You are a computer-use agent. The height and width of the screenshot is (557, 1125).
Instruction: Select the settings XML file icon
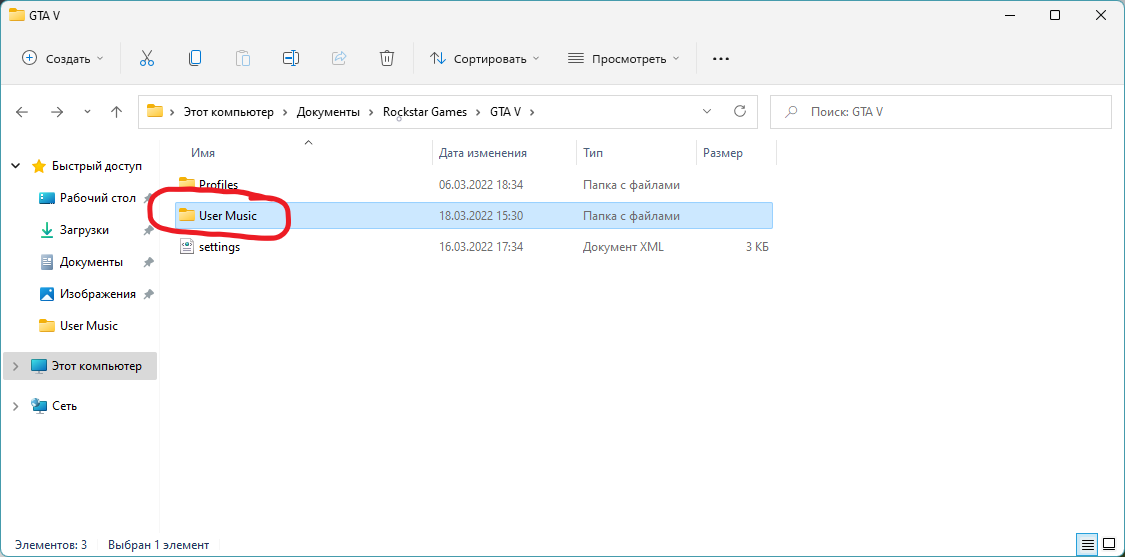coord(187,247)
